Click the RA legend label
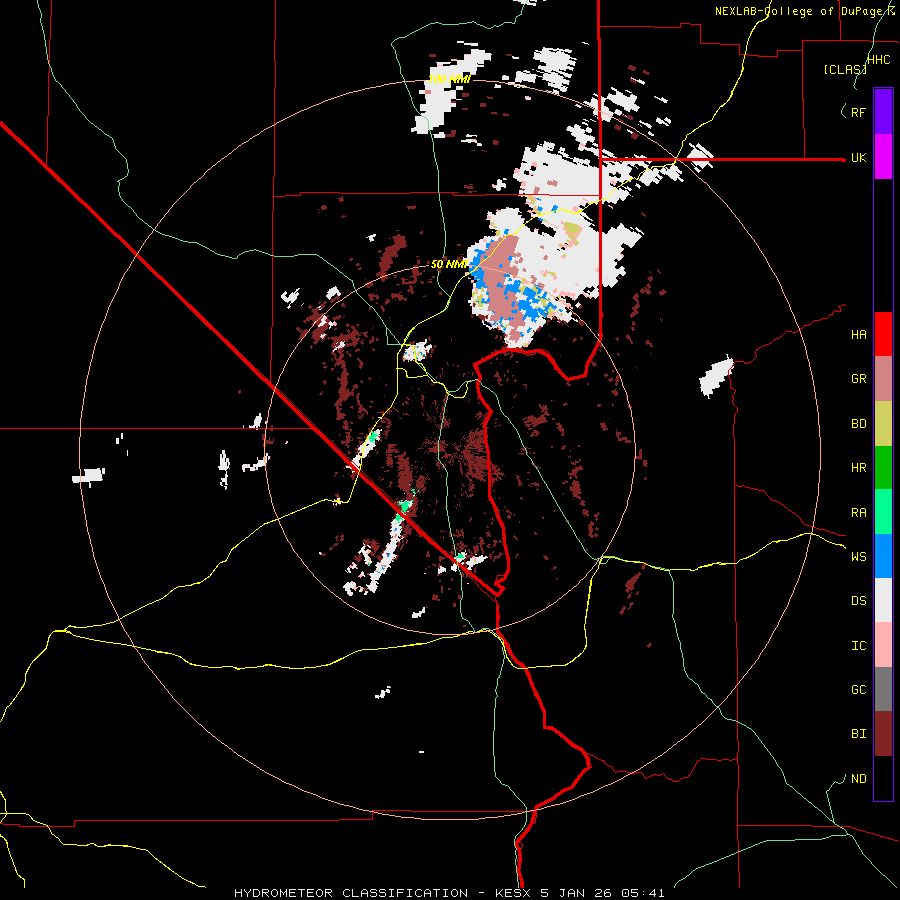The image size is (900, 900). 858,513
